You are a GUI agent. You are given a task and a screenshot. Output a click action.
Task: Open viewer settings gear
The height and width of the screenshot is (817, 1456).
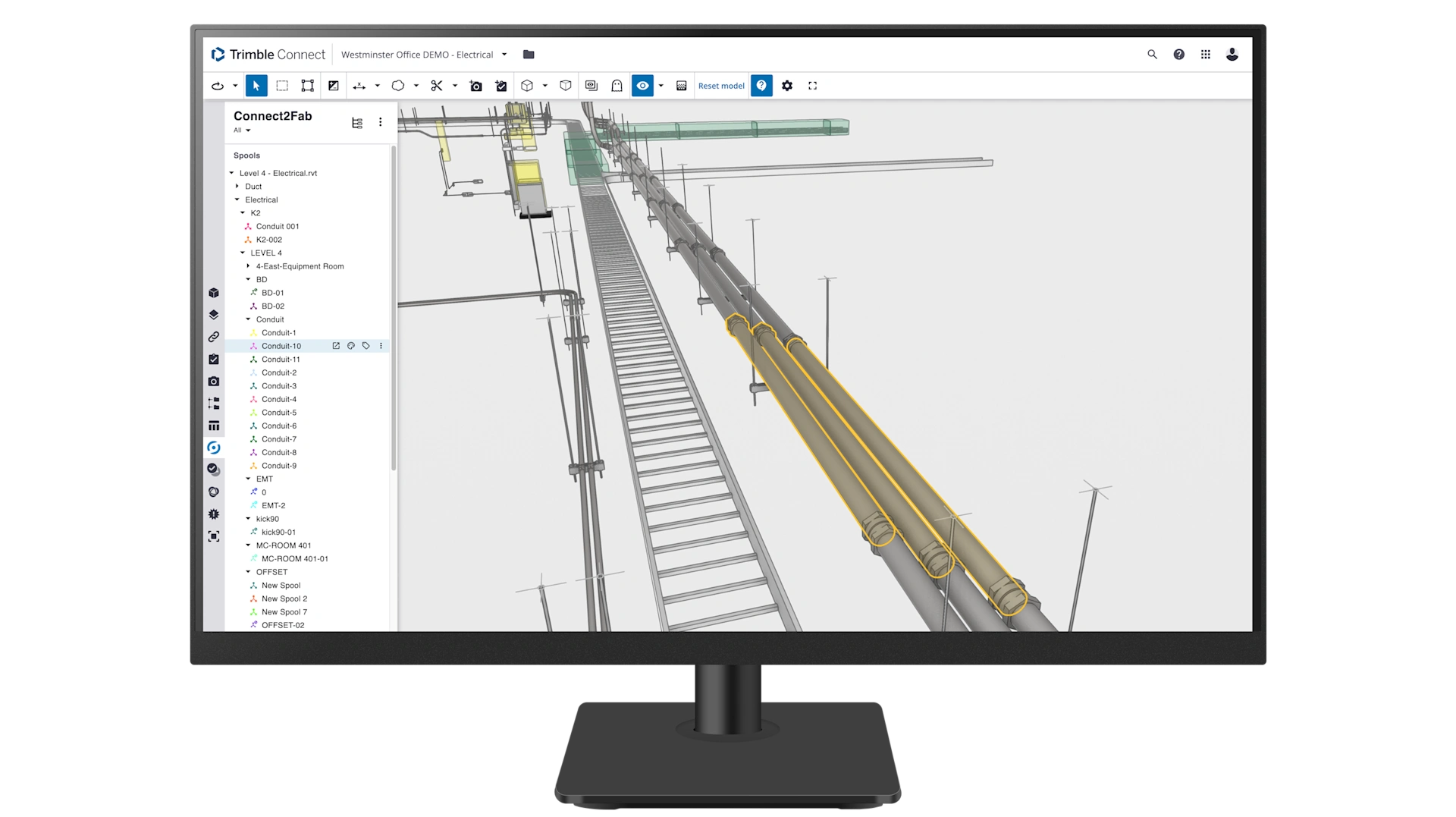pos(787,86)
